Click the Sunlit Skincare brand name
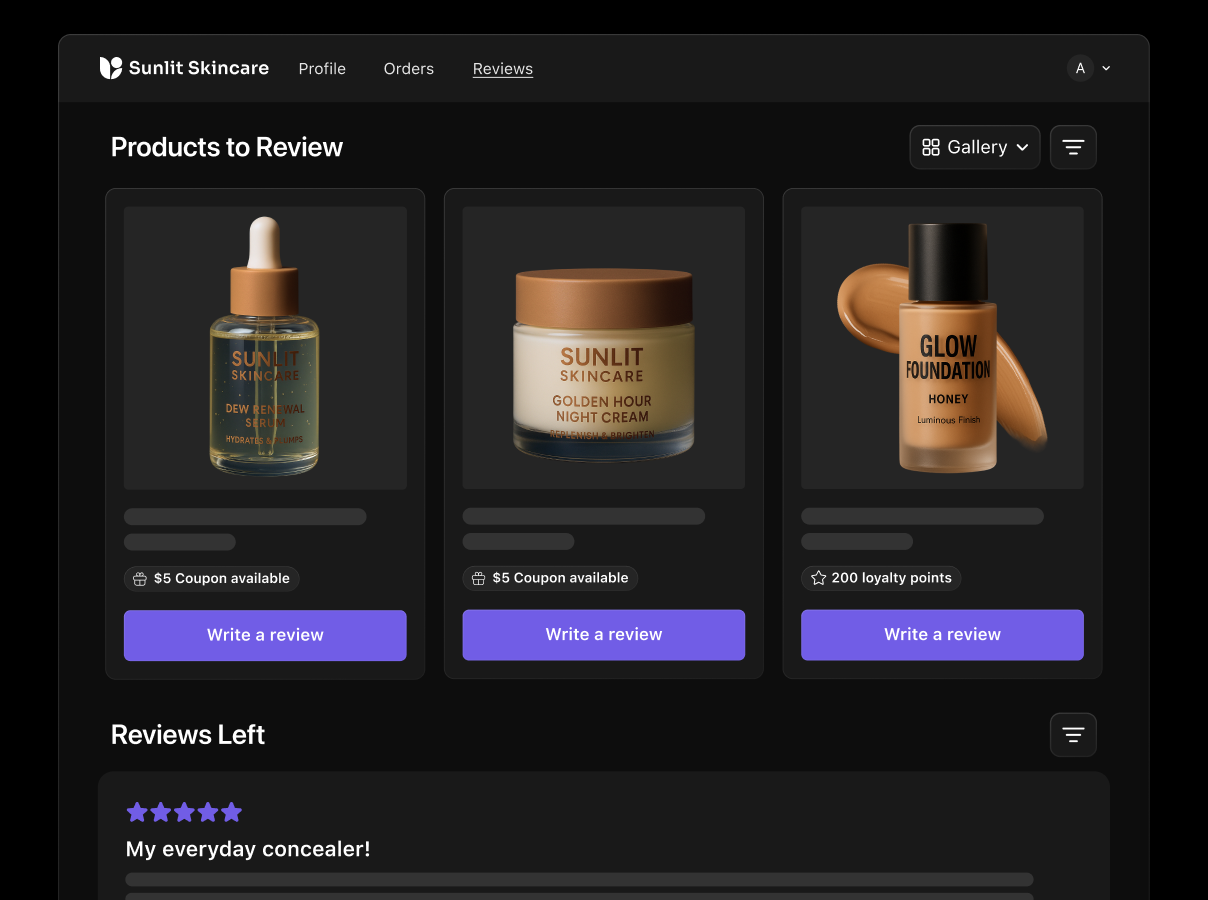Screen dimensions: 1208x900 pos(199,68)
